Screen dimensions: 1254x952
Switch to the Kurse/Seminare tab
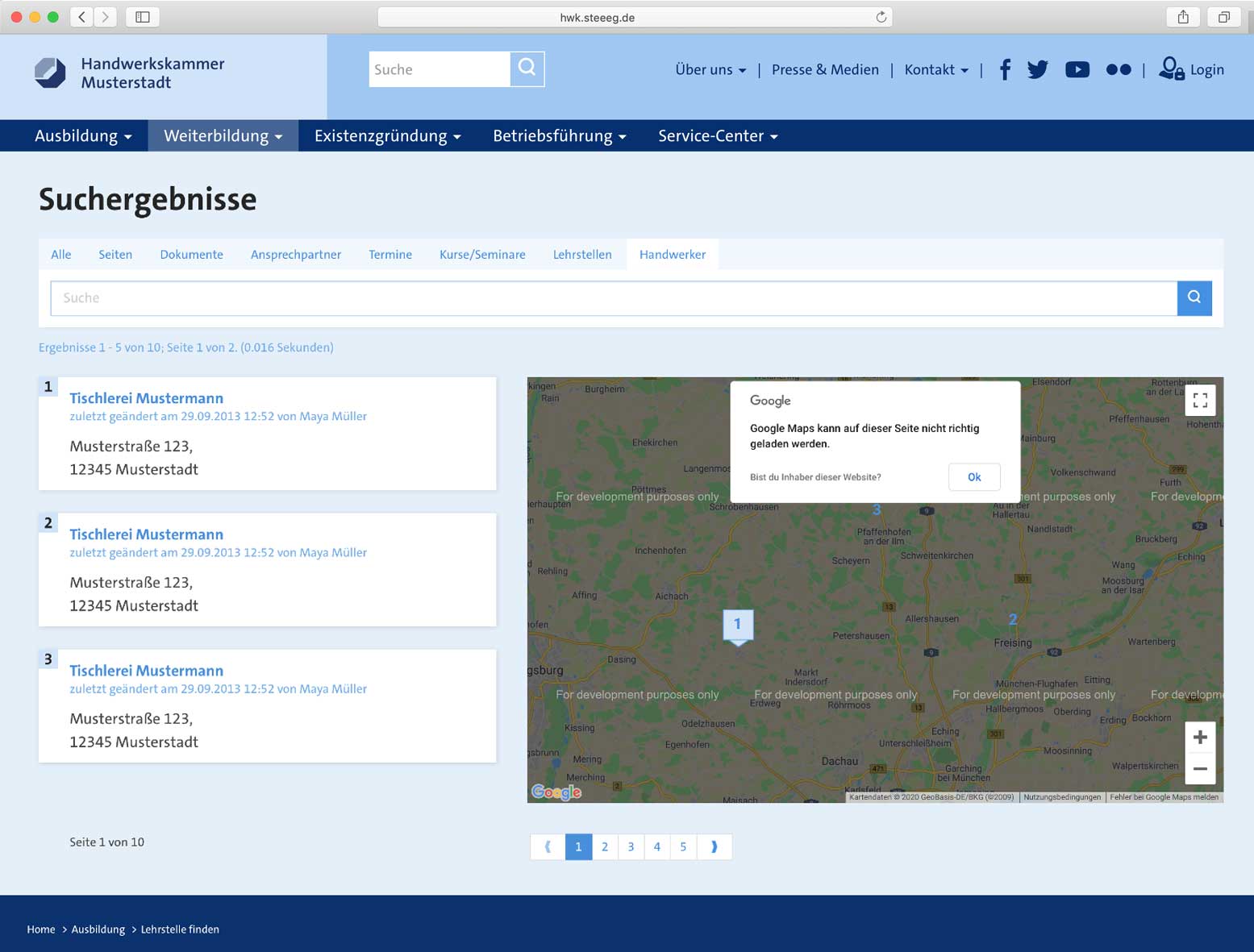click(x=482, y=255)
